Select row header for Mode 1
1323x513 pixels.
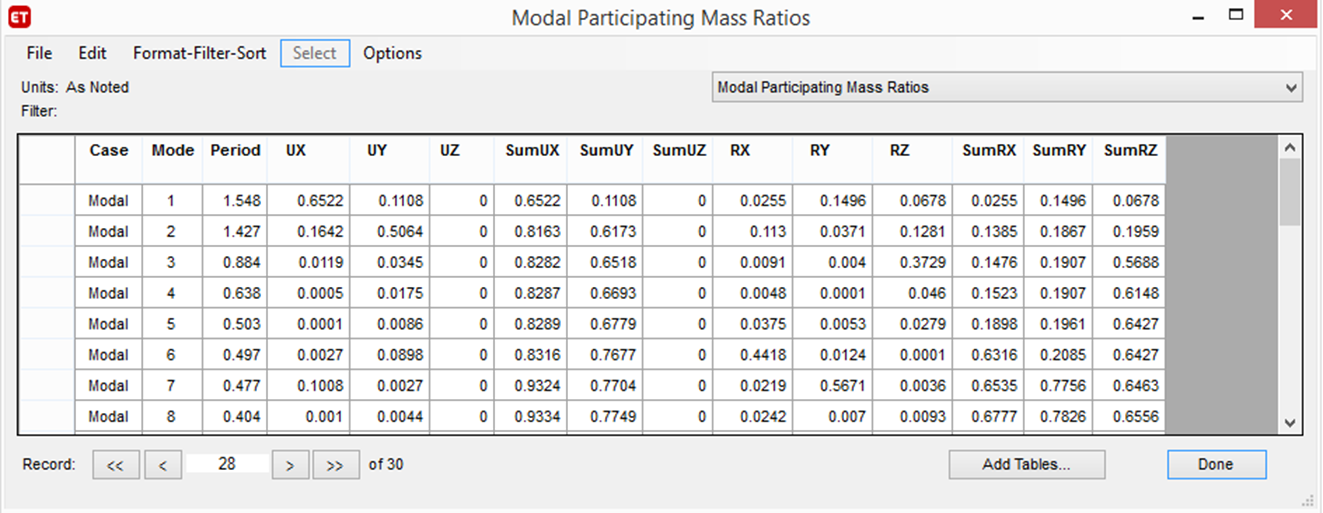47,201
